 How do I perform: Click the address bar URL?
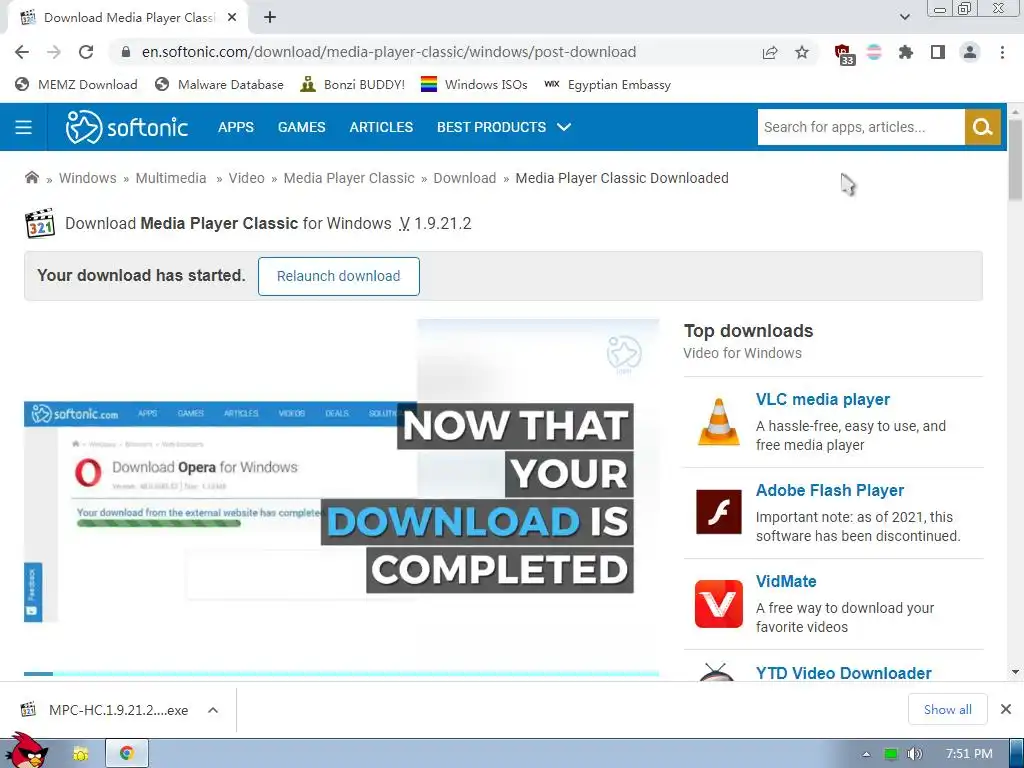pyautogui.click(x=389, y=52)
